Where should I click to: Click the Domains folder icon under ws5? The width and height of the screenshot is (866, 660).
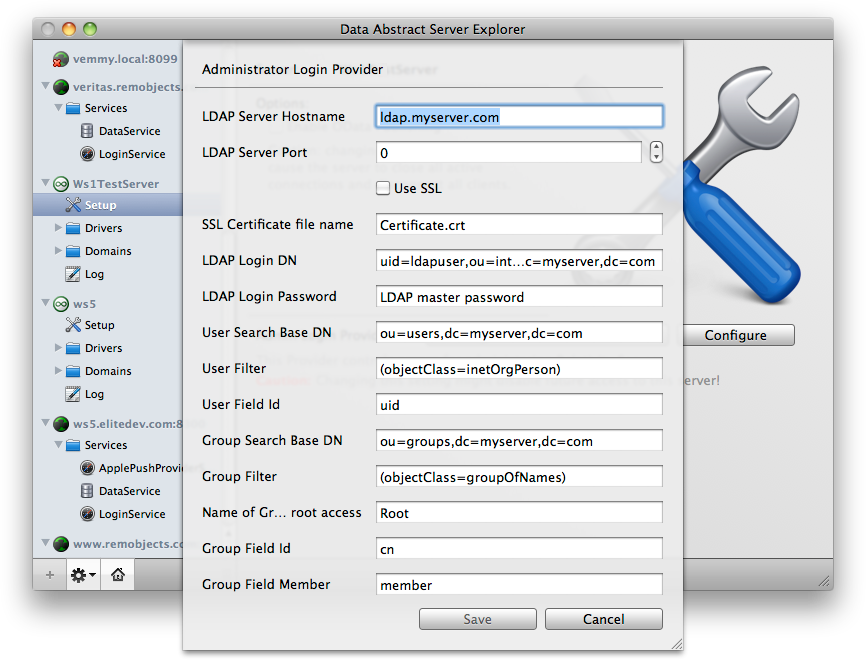pyautogui.click(x=73, y=371)
